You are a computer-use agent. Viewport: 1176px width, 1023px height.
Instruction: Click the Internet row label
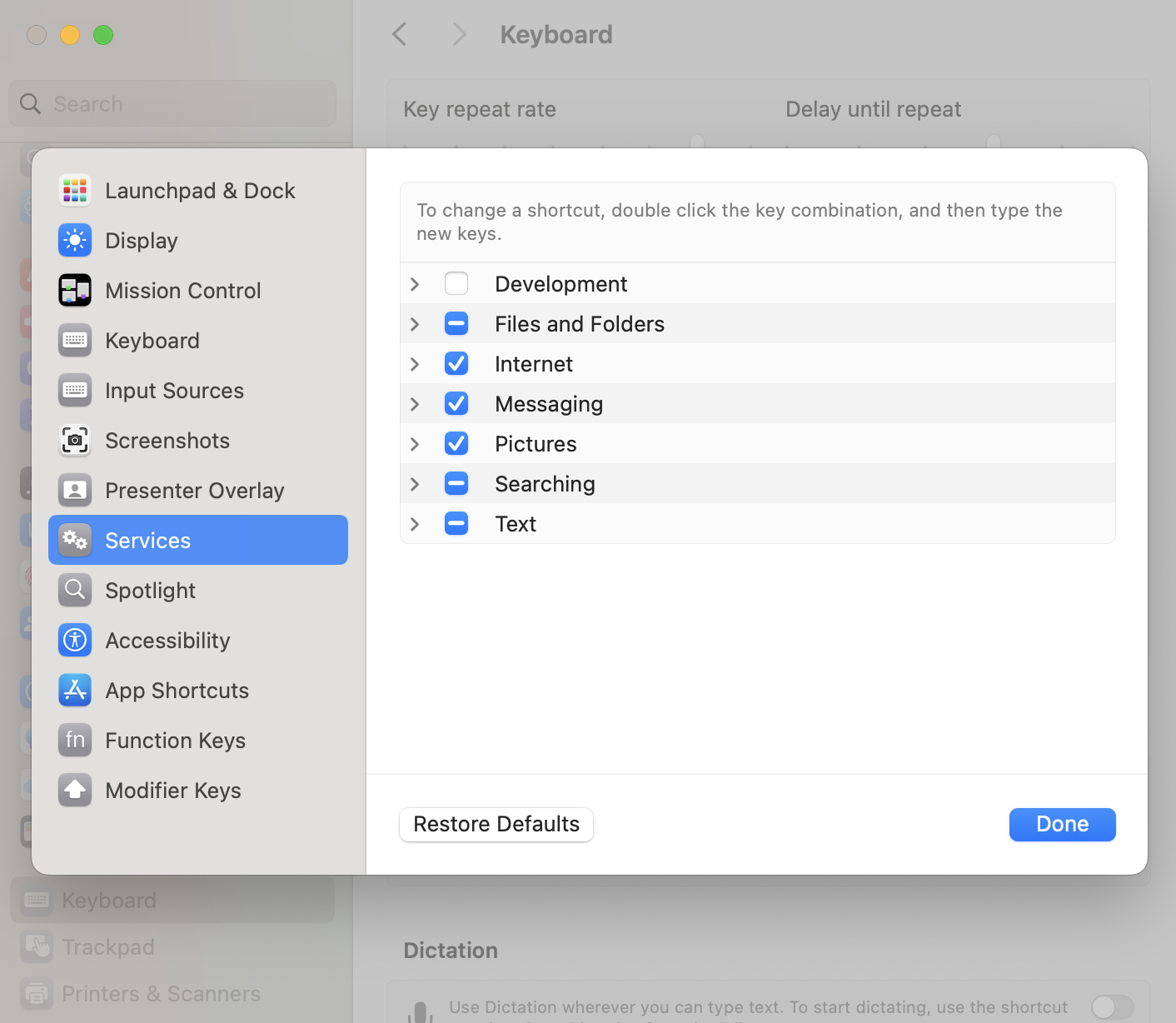pos(534,364)
